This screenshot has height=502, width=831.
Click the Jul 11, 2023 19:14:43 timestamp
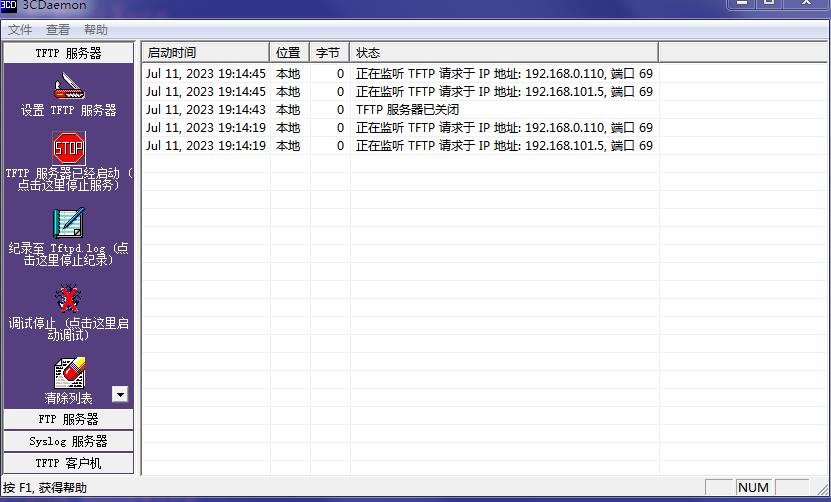[206, 110]
